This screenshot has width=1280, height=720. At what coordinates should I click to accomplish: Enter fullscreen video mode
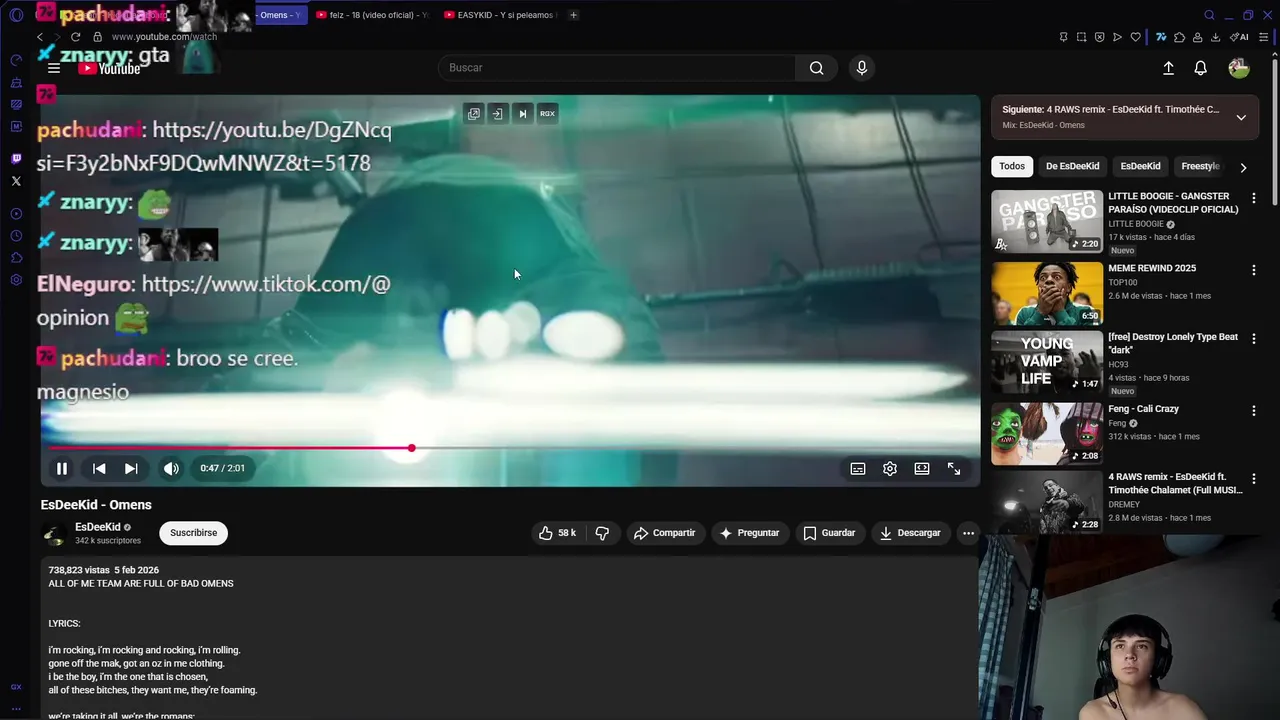pos(954,468)
